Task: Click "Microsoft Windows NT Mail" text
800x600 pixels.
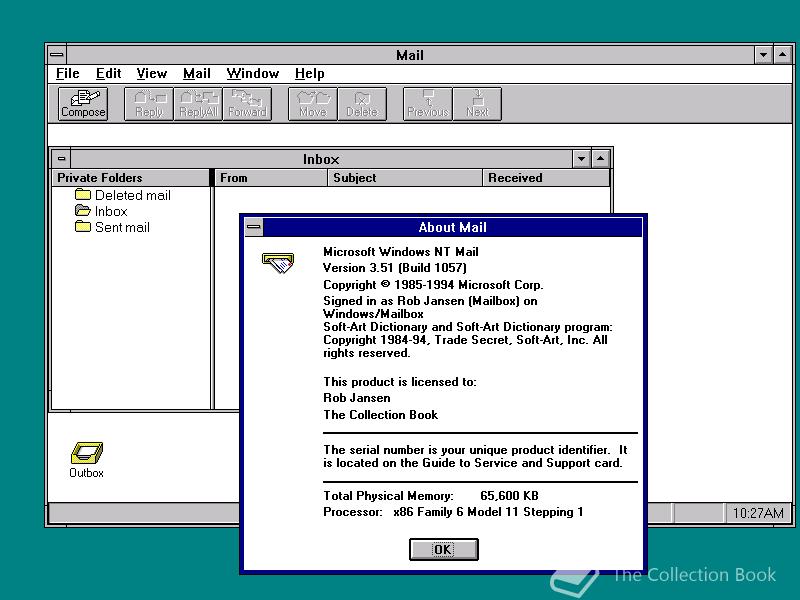Action: (x=401, y=252)
